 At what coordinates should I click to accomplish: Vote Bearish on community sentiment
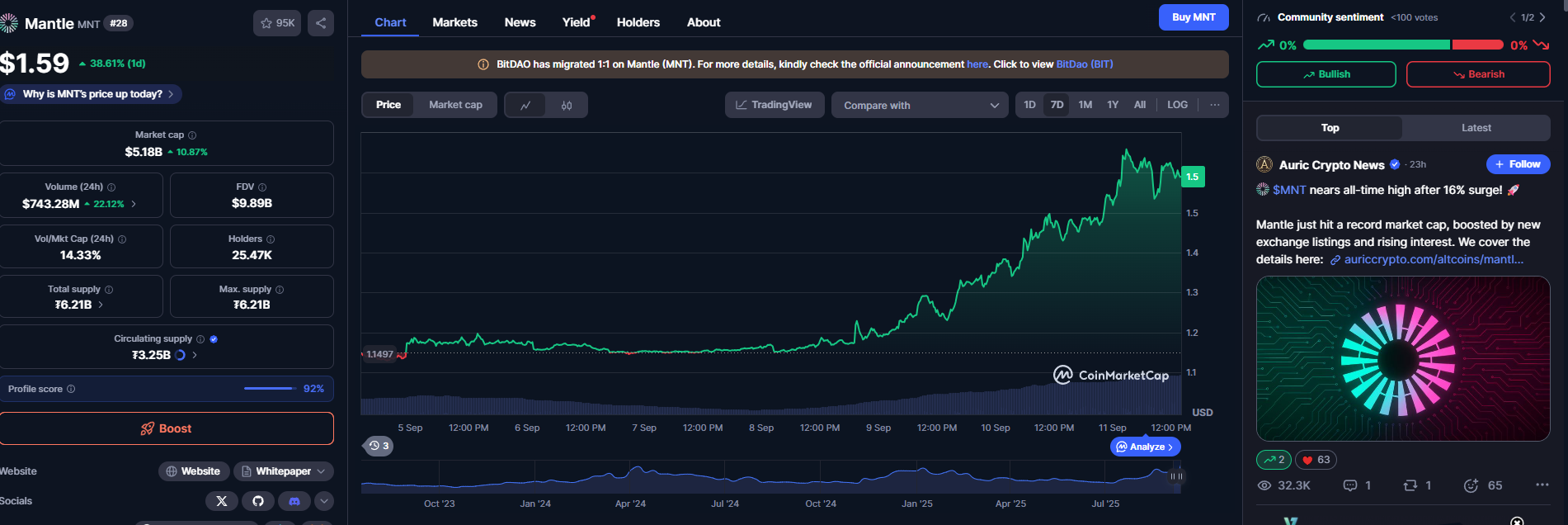[x=1478, y=74]
